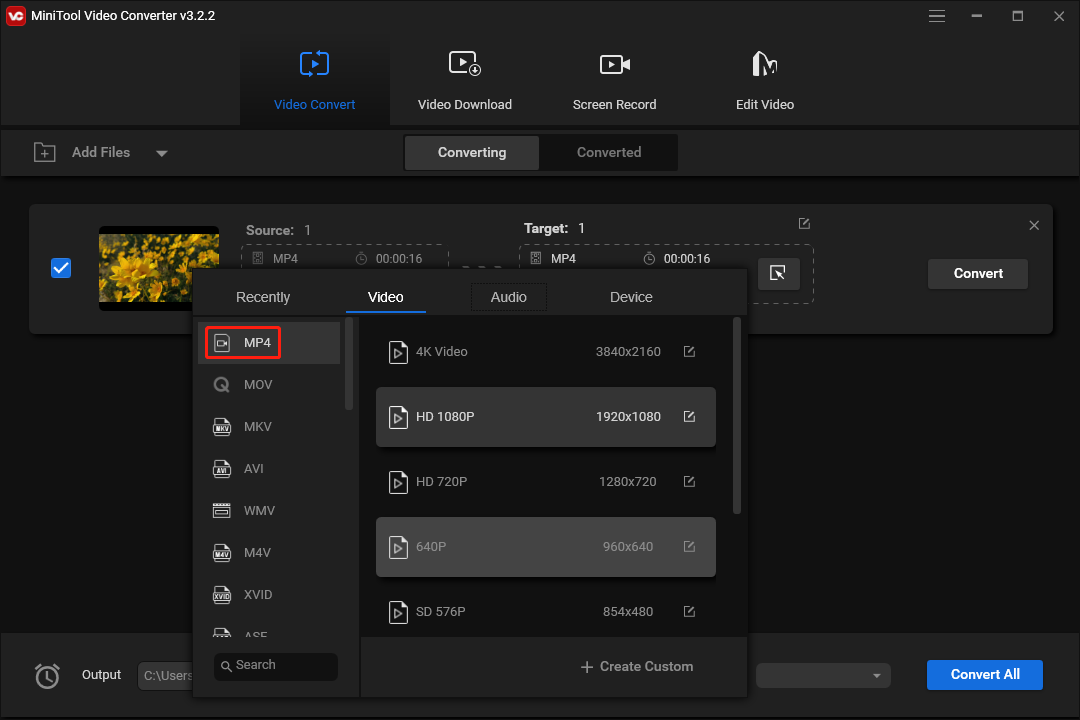Select the HD 720P preset
This screenshot has height=720, width=1080.
(x=546, y=482)
